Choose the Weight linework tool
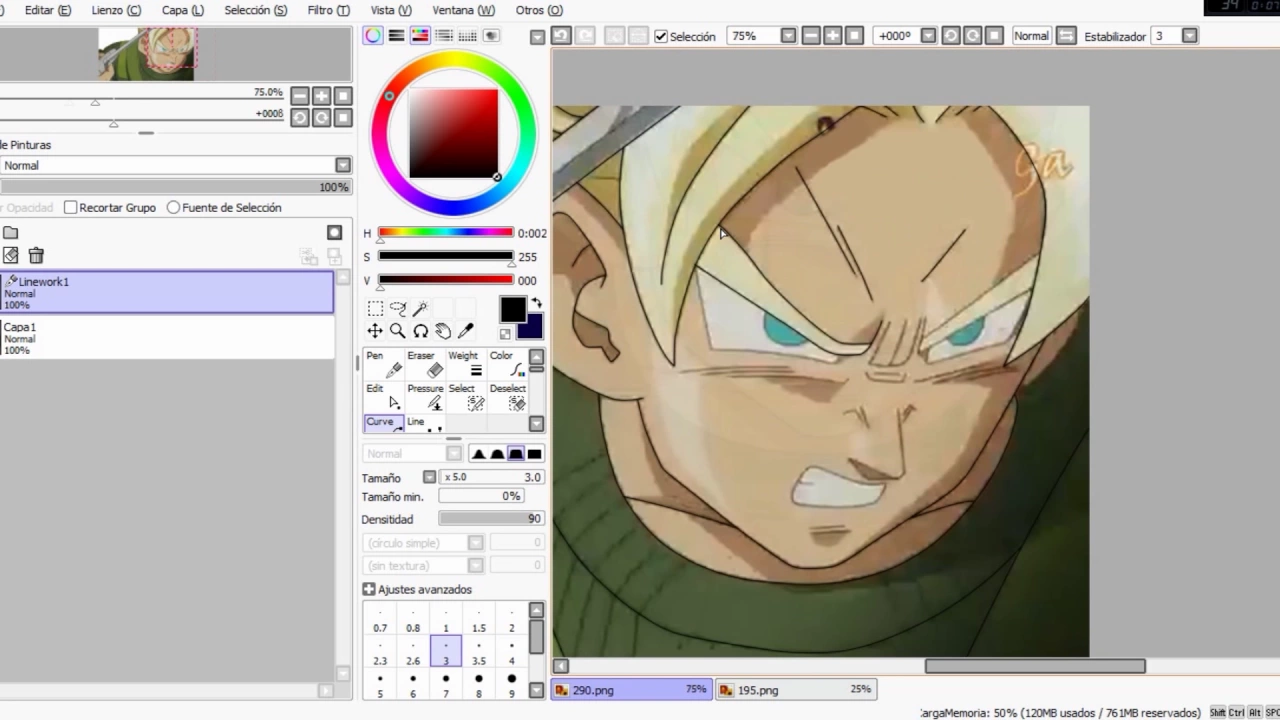The image size is (1280, 720). 465,364
